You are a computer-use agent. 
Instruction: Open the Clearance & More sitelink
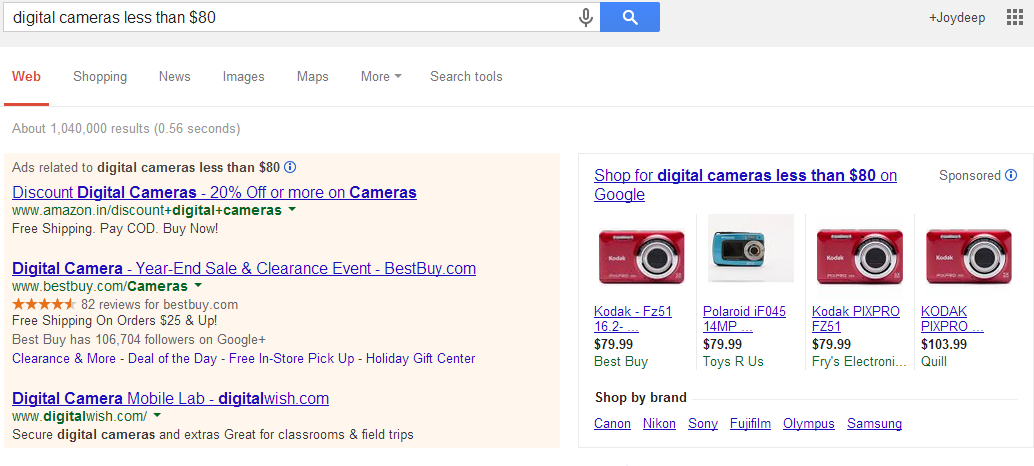(x=64, y=359)
